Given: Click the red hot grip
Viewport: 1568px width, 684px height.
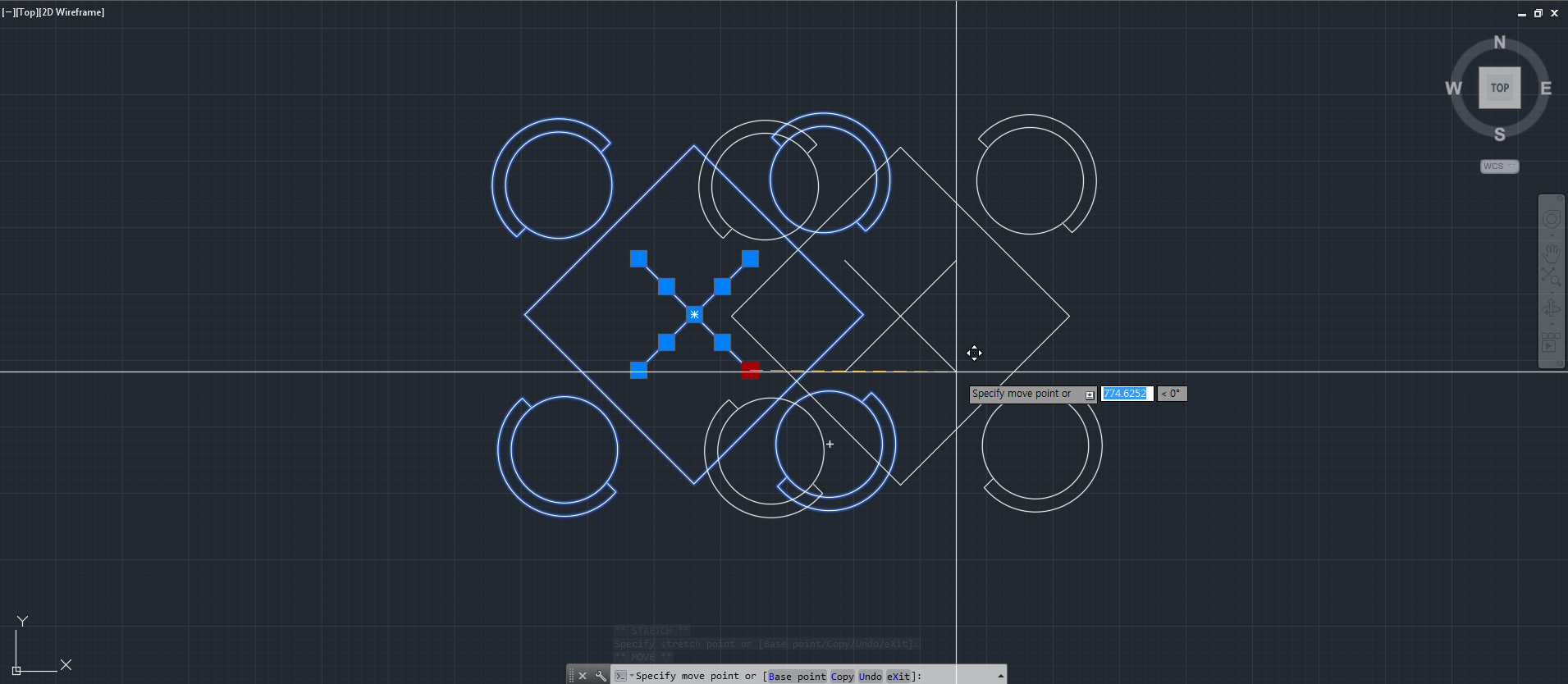Looking at the screenshot, I should click(750, 370).
